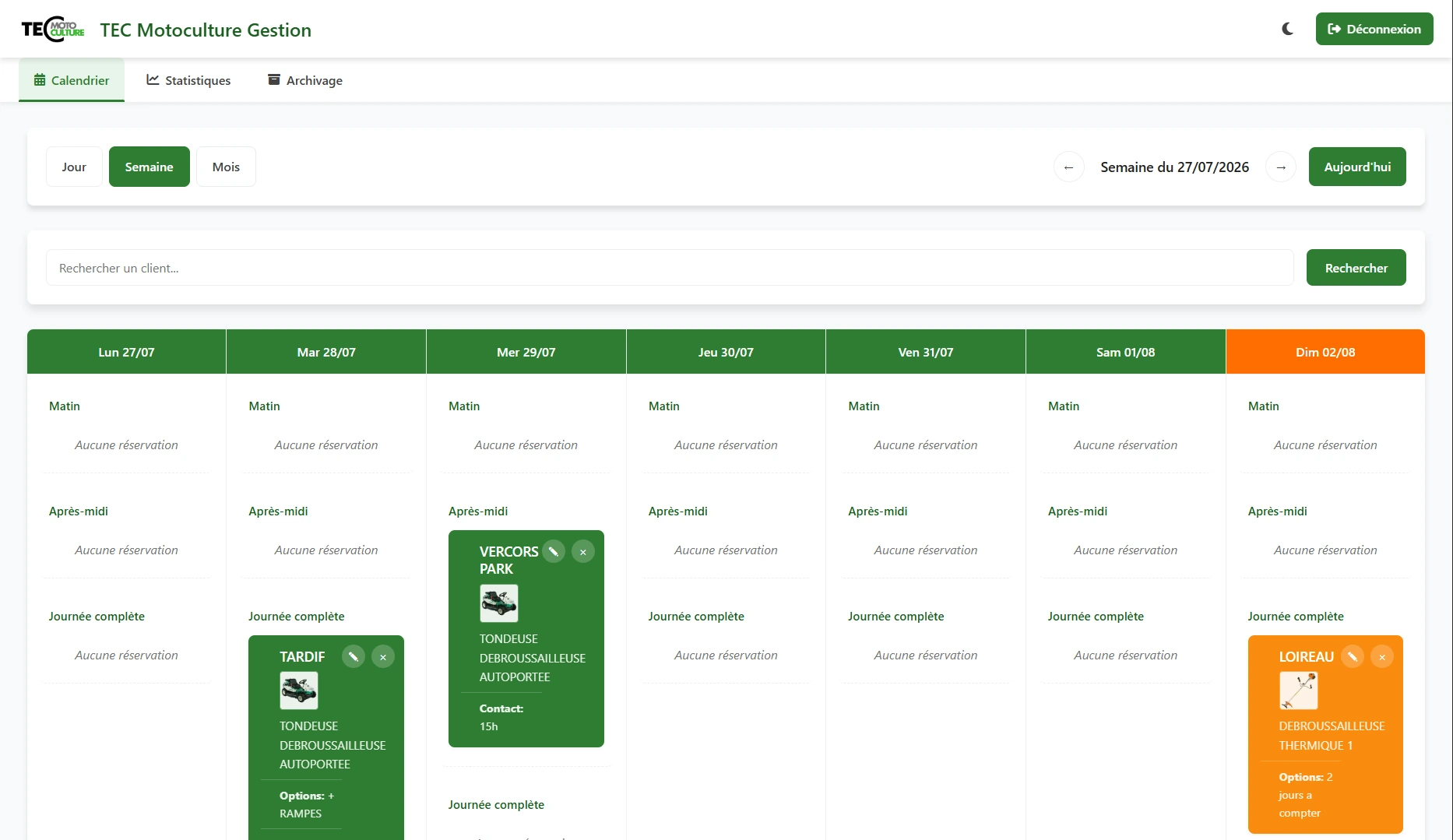Click the TARDIF client name
The width and height of the screenshot is (1453, 840).
pos(302,657)
